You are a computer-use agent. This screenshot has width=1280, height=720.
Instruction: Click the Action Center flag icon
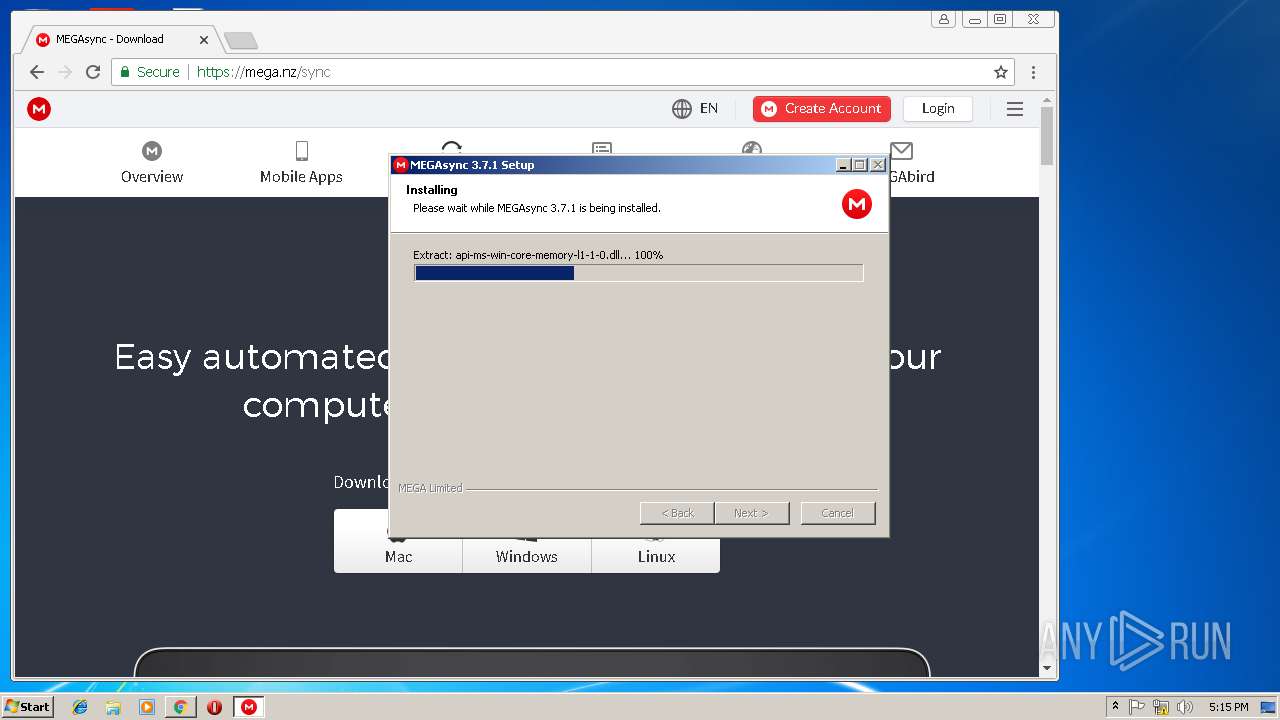point(1137,707)
